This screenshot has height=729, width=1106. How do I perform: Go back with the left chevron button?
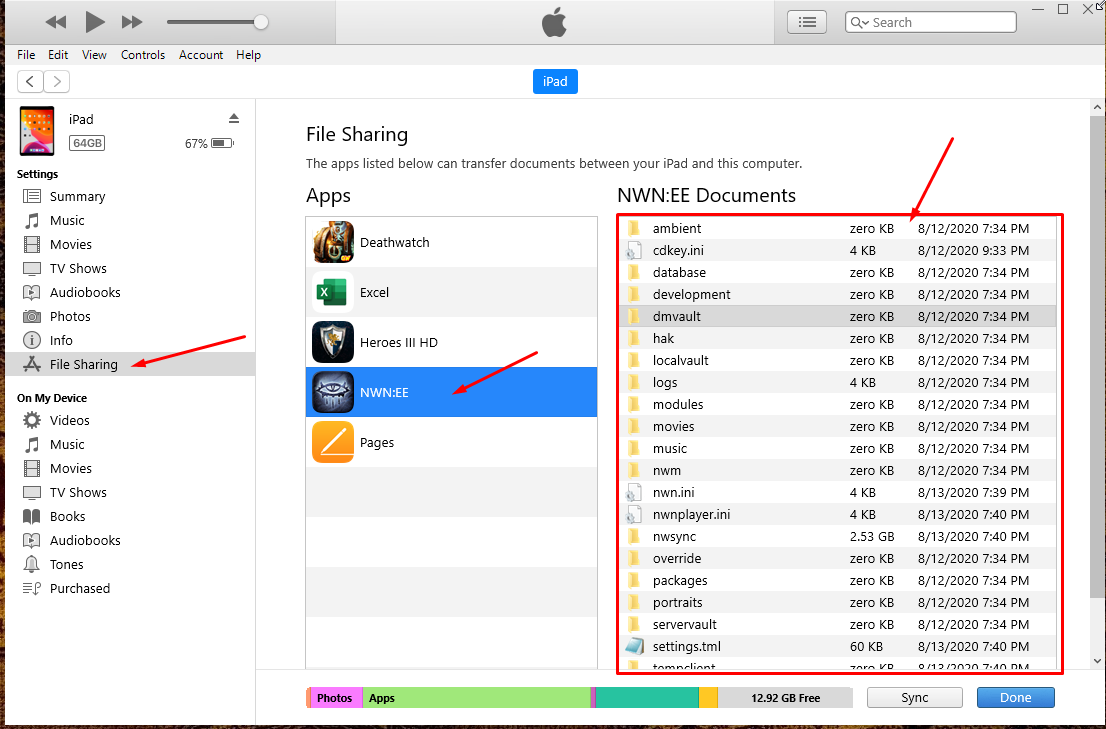[30, 82]
